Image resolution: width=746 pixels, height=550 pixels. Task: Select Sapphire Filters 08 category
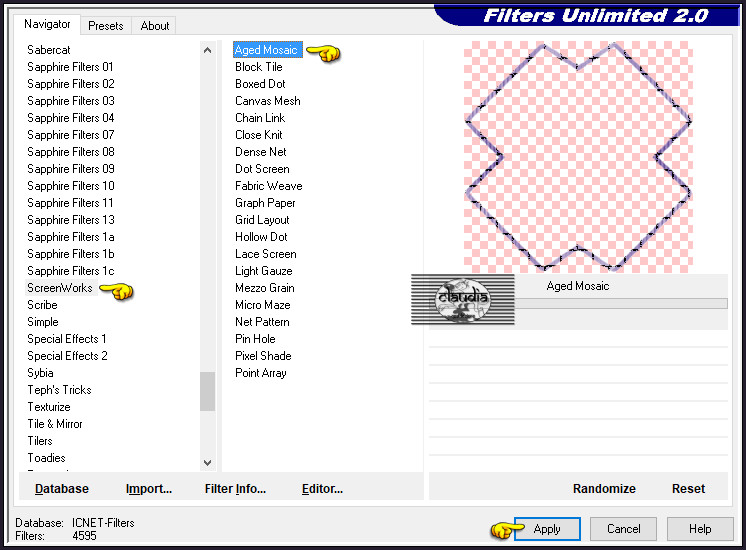point(70,152)
